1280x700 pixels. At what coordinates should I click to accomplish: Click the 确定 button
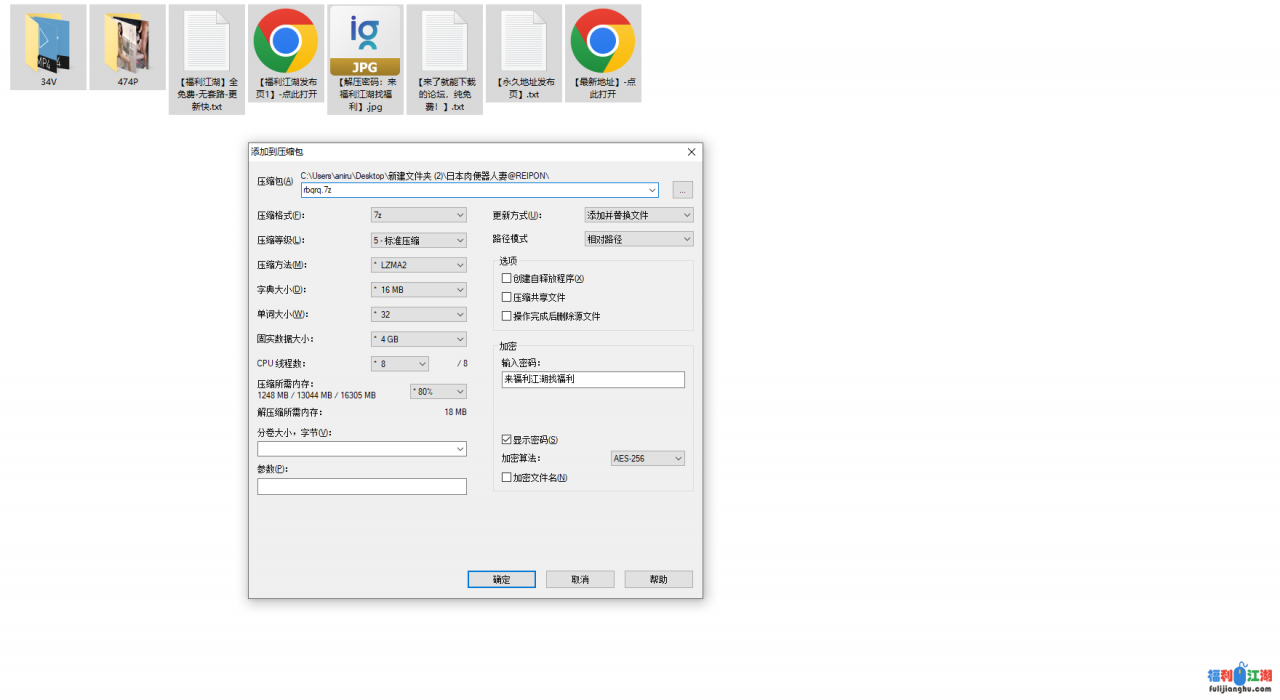[x=501, y=580]
